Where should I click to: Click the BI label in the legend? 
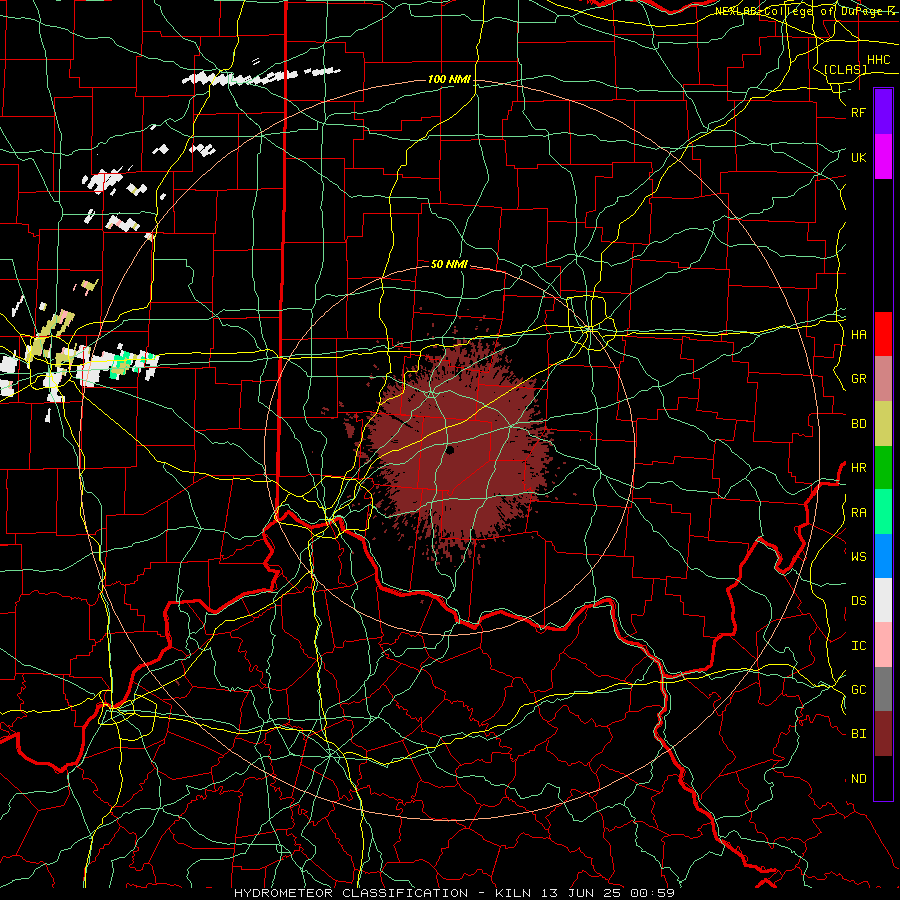(859, 734)
